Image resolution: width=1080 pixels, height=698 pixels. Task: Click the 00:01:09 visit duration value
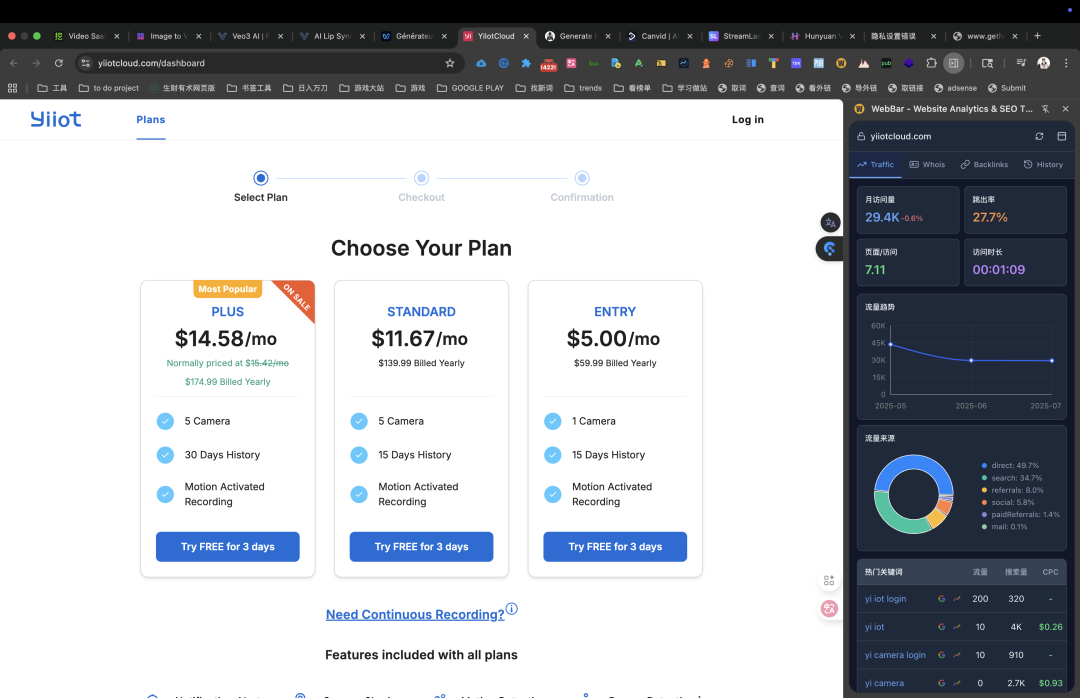click(x=998, y=270)
